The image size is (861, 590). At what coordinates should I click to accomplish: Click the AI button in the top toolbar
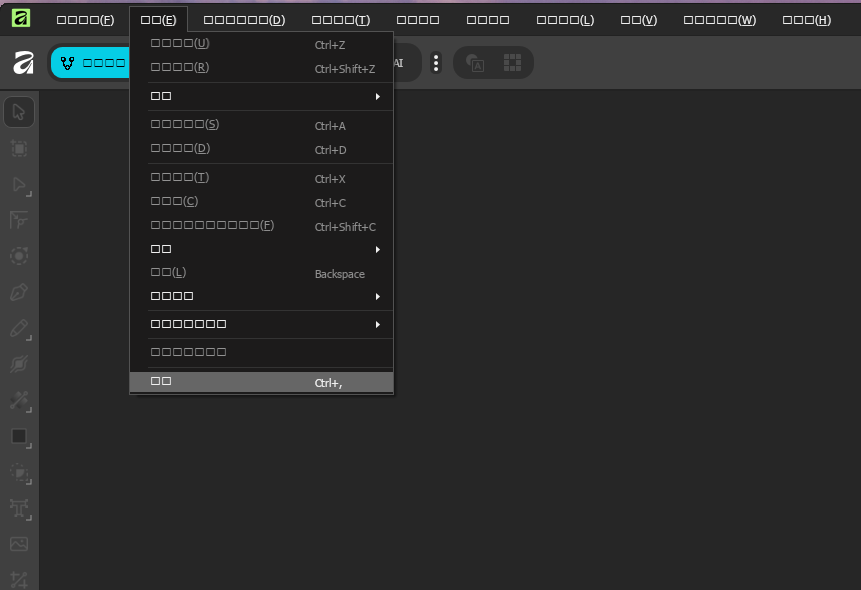click(x=399, y=62)
